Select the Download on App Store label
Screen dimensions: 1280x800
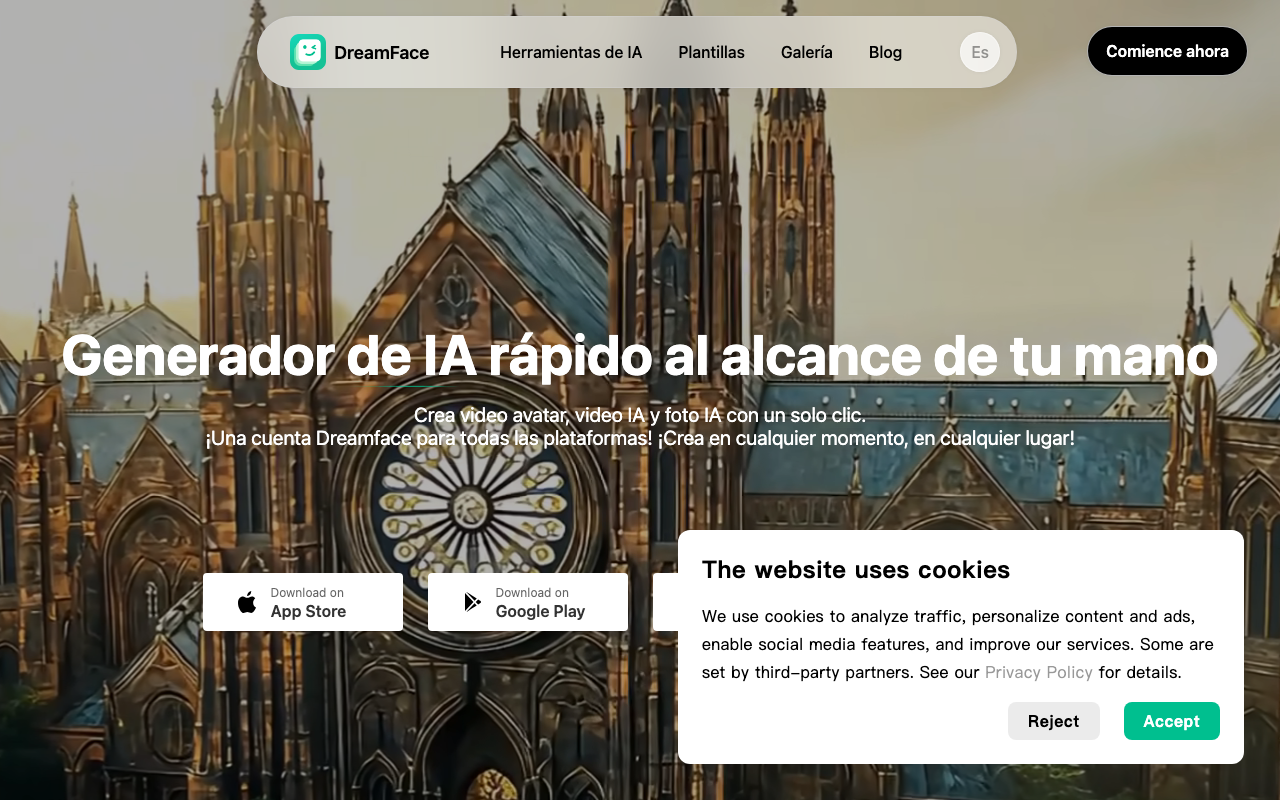coord(308,602)
